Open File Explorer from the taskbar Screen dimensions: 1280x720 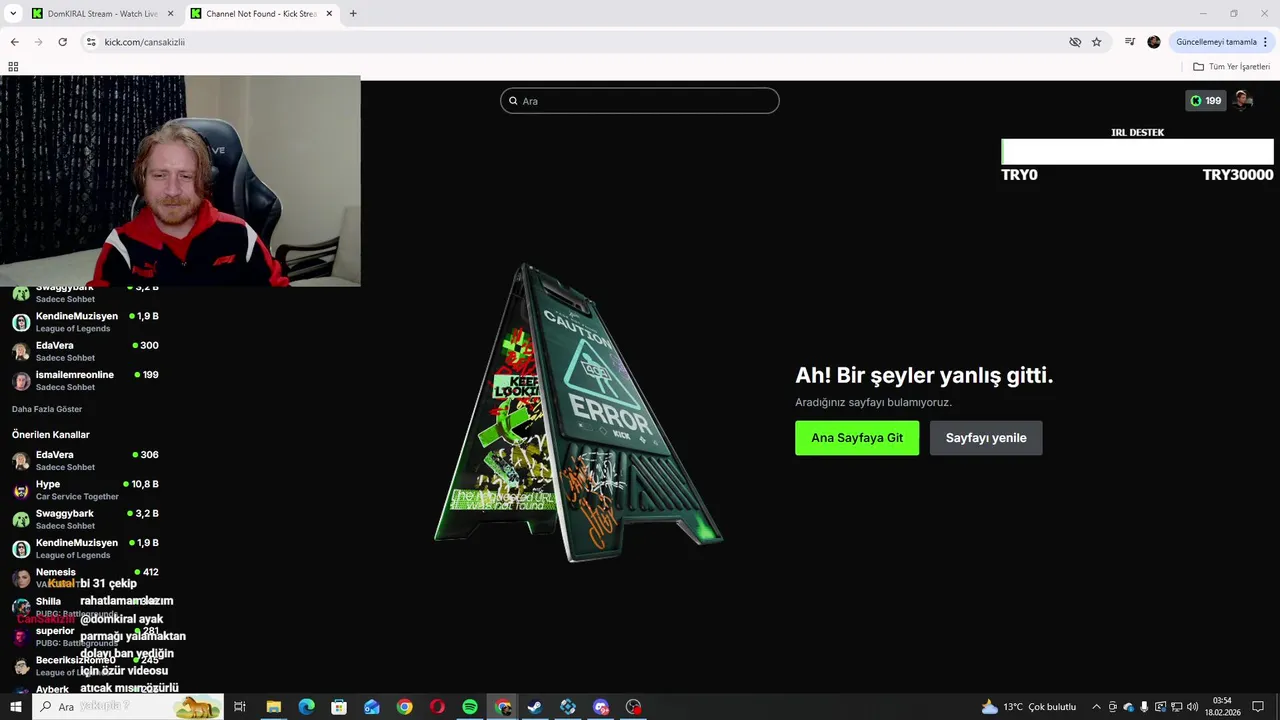[x=273, y=707]
